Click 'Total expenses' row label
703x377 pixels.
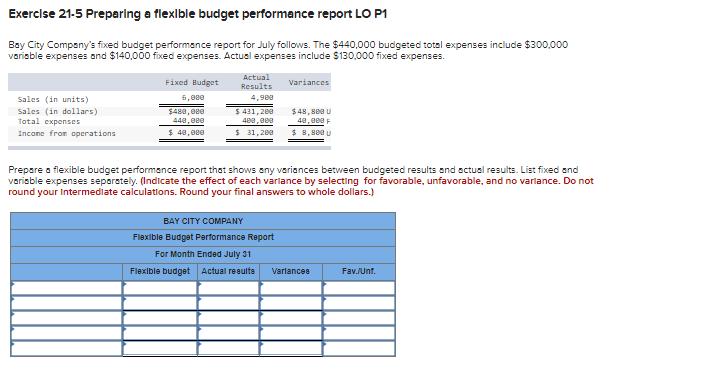click(49, 121)
